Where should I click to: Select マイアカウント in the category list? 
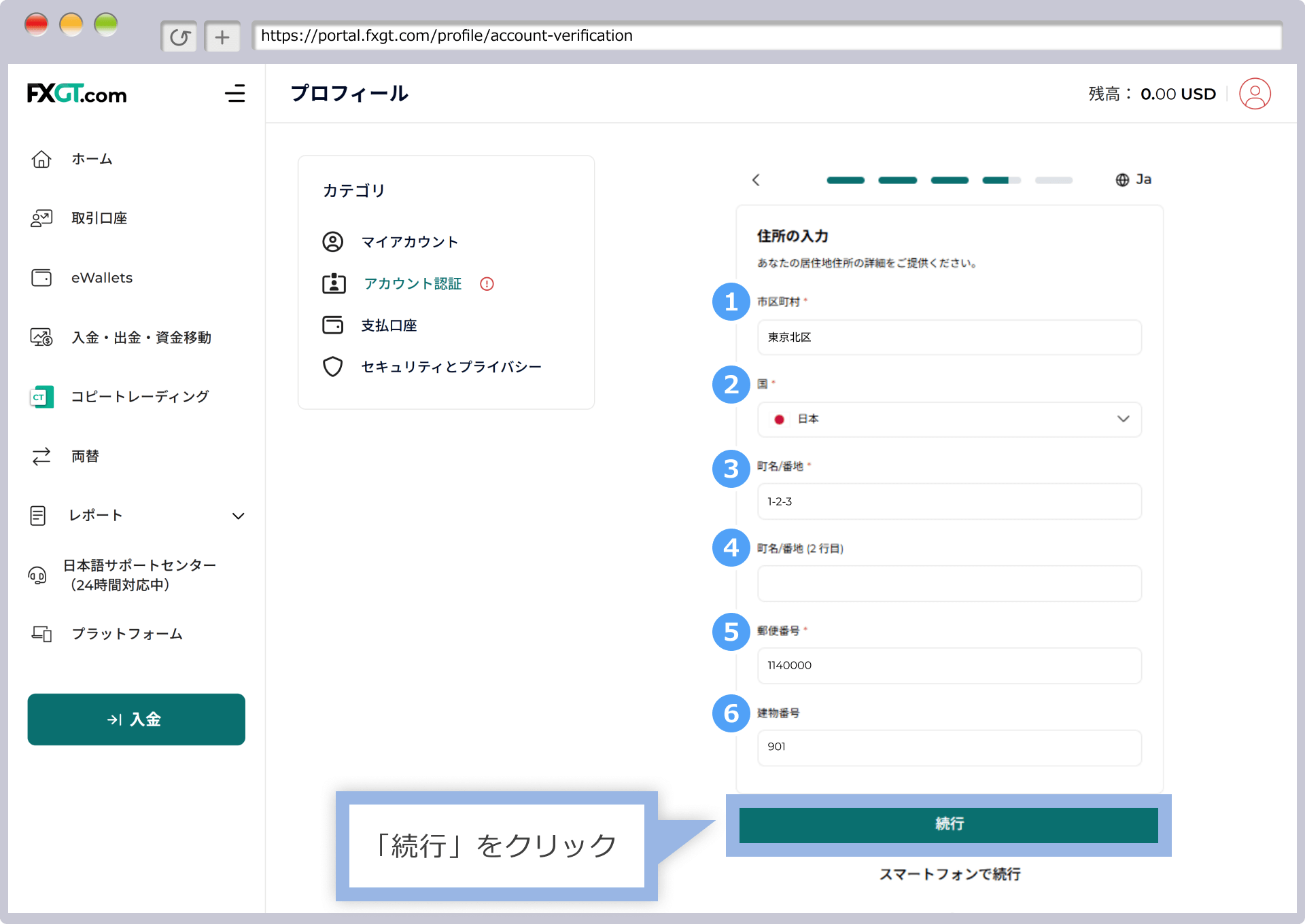(411, 242)
